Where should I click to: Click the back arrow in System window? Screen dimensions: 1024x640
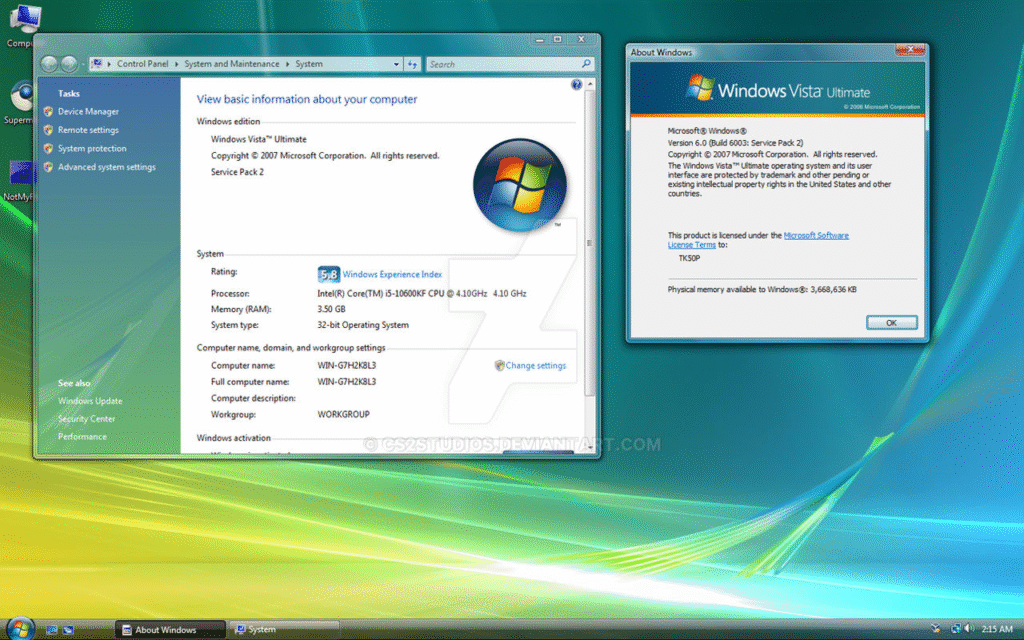point(48,64)
